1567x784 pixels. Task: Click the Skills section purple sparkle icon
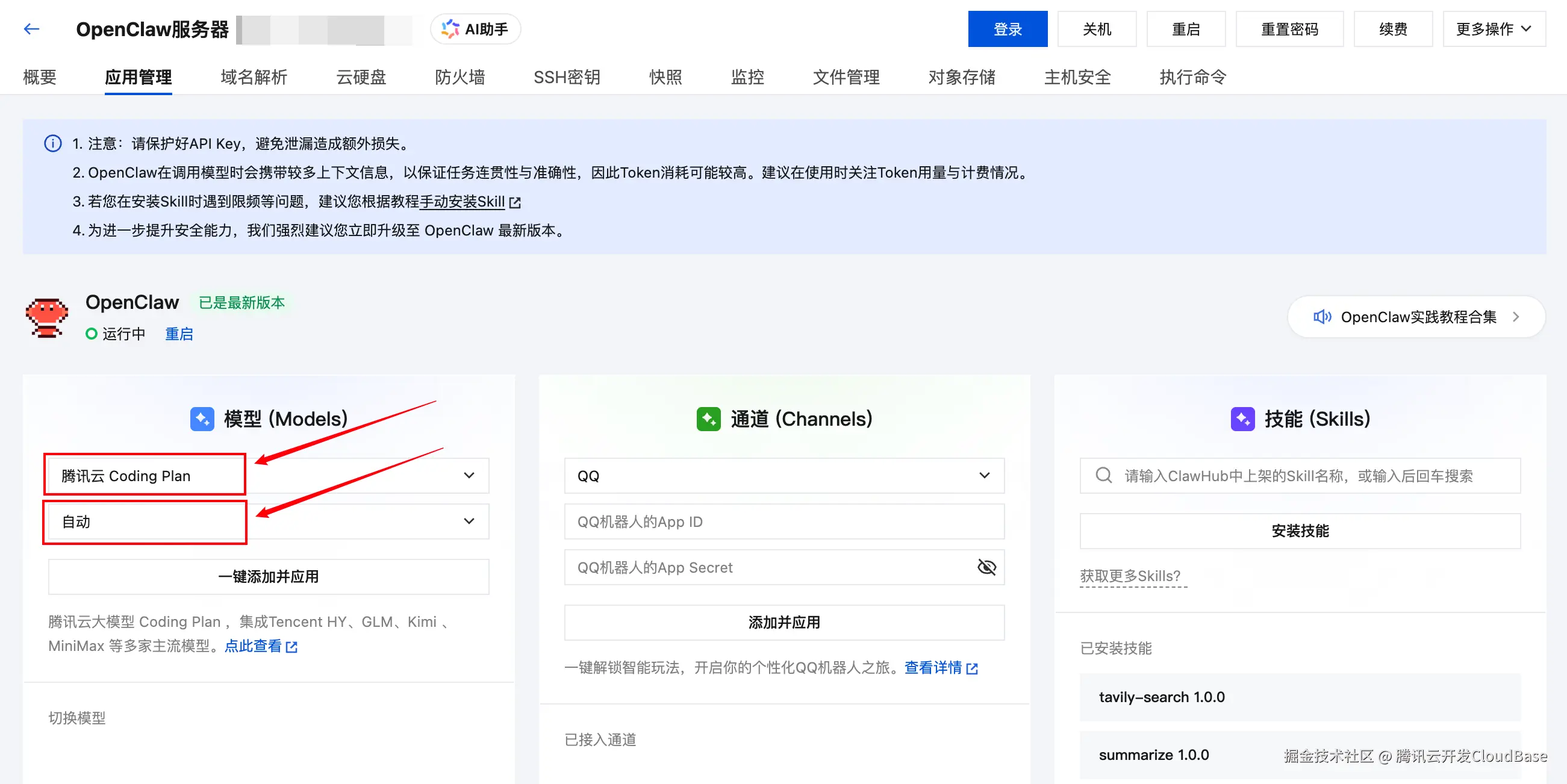(1242, 418)
